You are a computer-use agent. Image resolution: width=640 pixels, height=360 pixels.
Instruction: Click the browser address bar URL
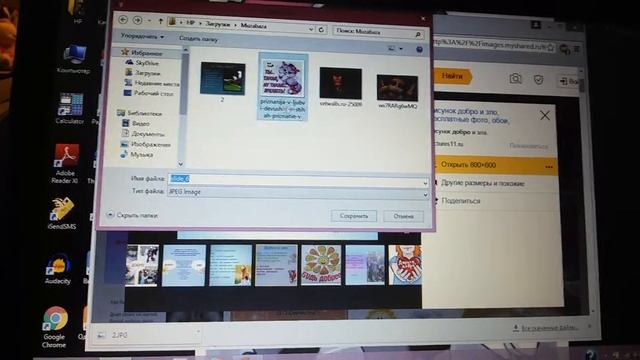(x=489, y=44)
